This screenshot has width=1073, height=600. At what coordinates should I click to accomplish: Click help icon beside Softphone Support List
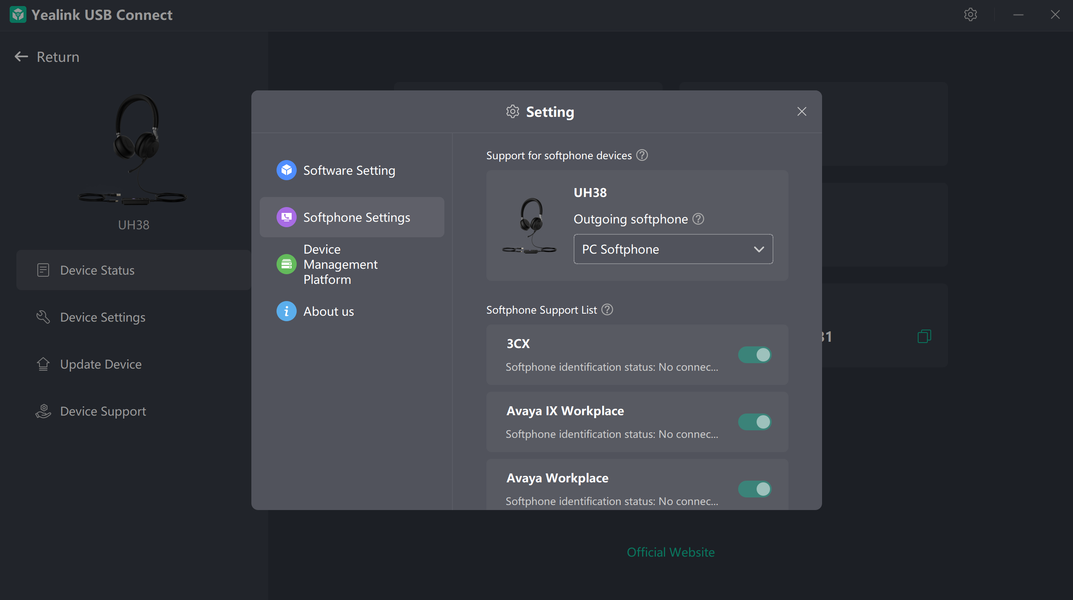coord(607,310)
